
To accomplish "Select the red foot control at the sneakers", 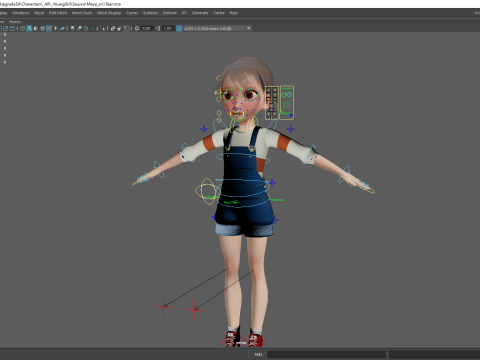I will coord(243,342).
